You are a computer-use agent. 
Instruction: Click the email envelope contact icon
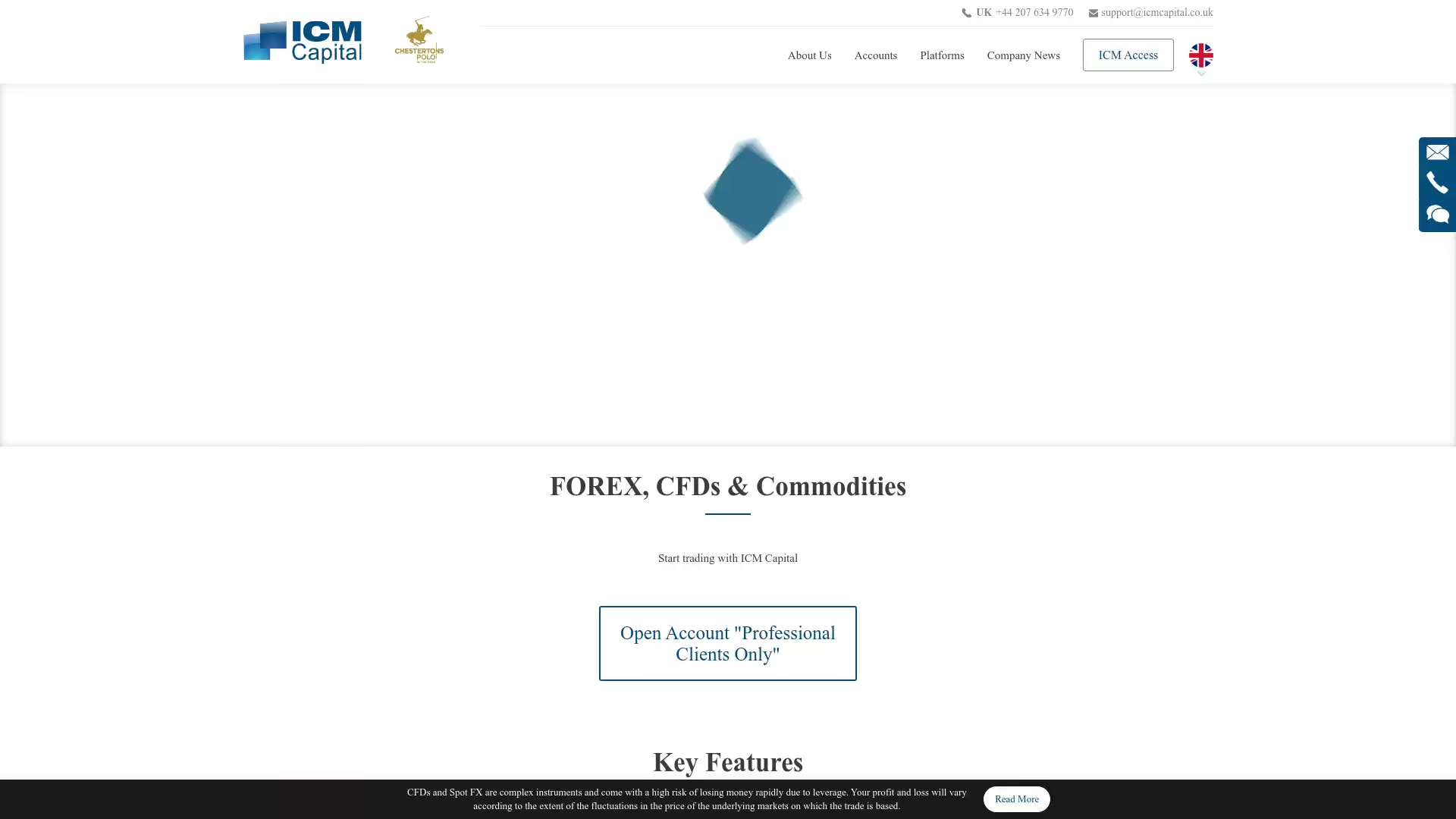(x=1437, y=152)
